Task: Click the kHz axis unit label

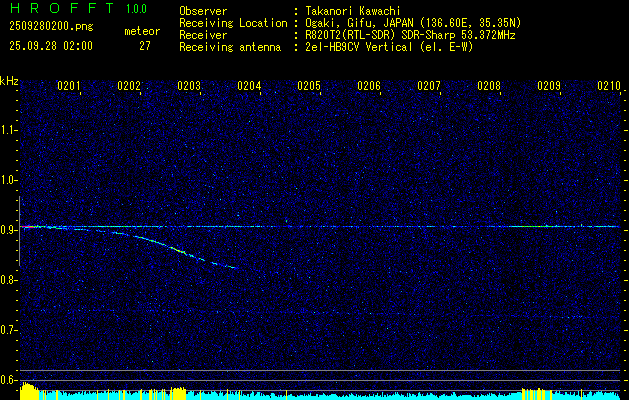Action: tap(9, 81)
